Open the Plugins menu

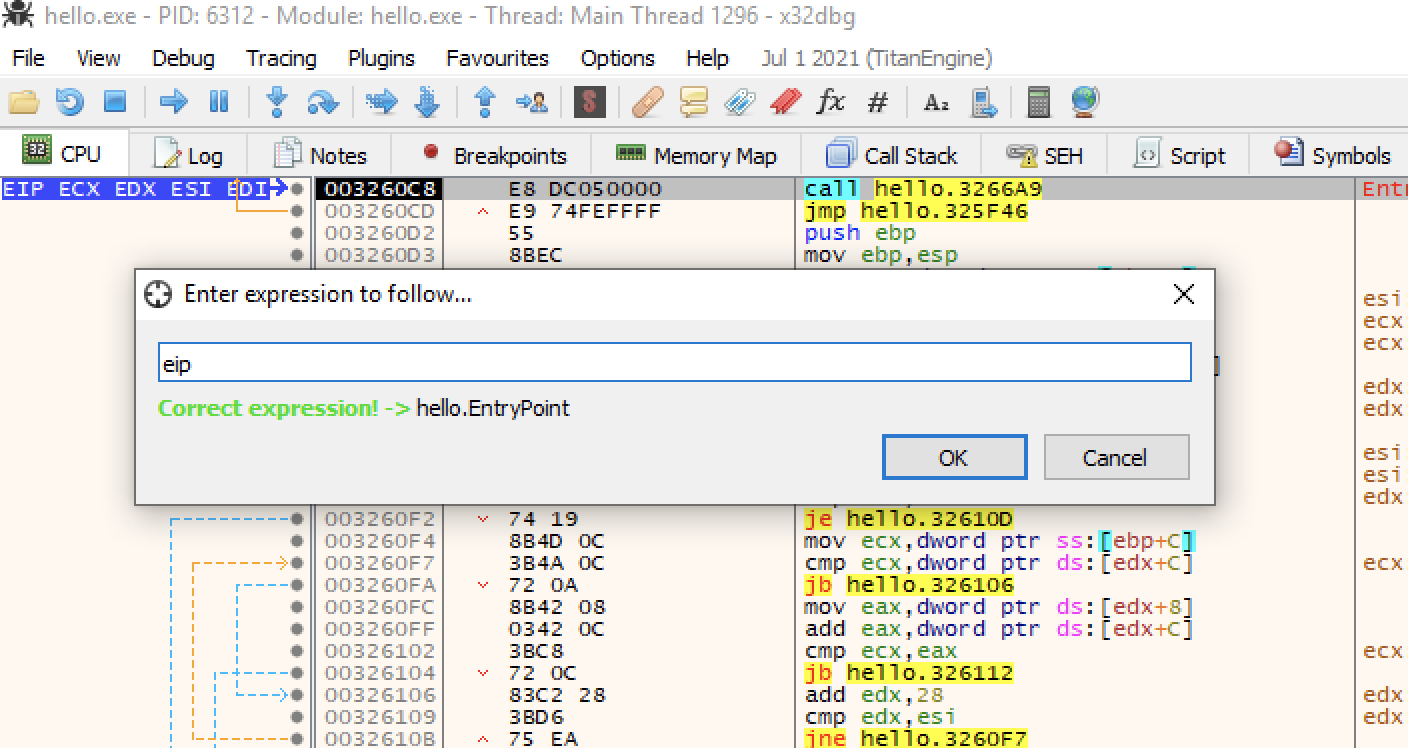pos(381,58)
